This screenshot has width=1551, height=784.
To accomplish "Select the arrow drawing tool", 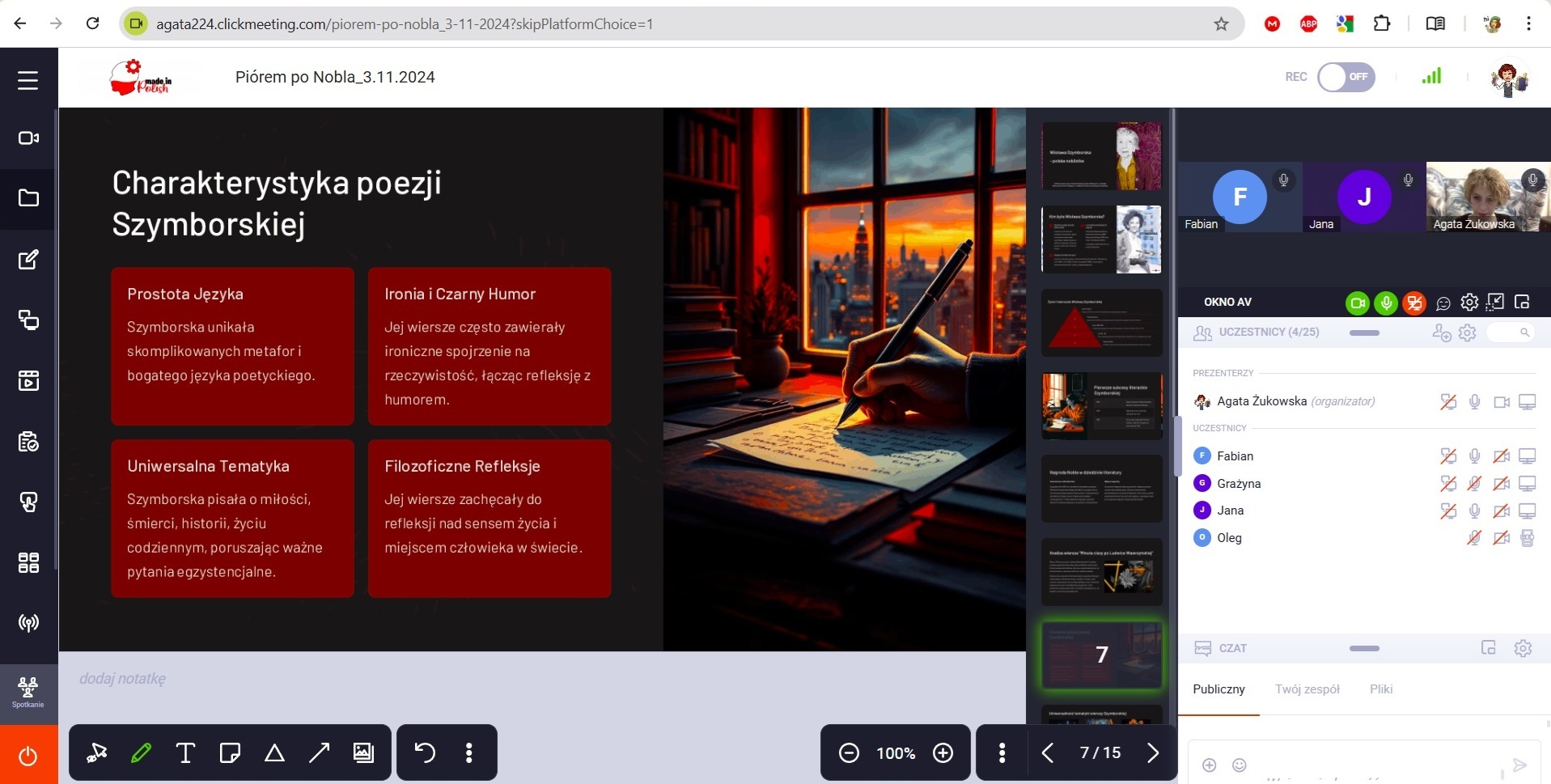I will point(319,753).
